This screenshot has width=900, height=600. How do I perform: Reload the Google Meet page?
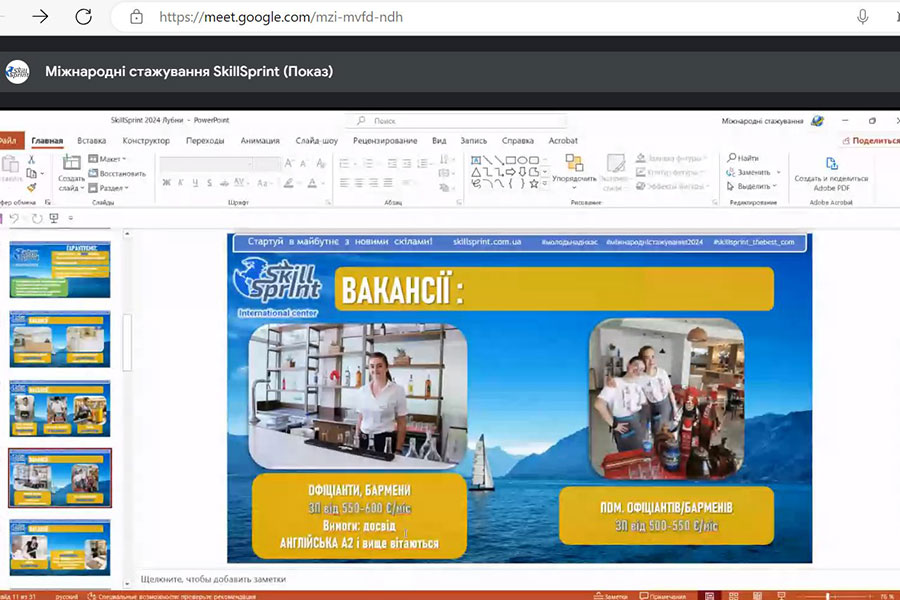click(84, 17)
